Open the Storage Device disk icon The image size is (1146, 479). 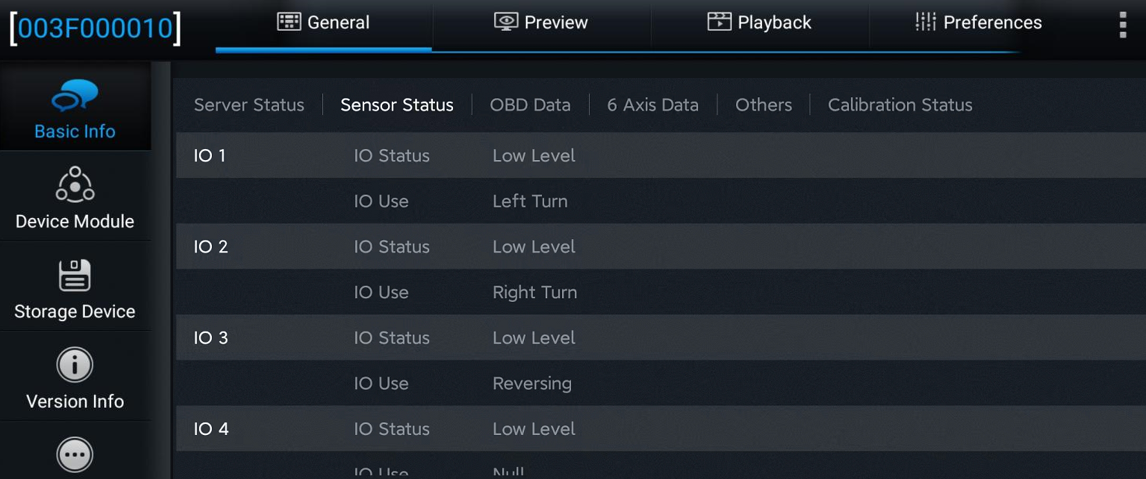point(75,275)
